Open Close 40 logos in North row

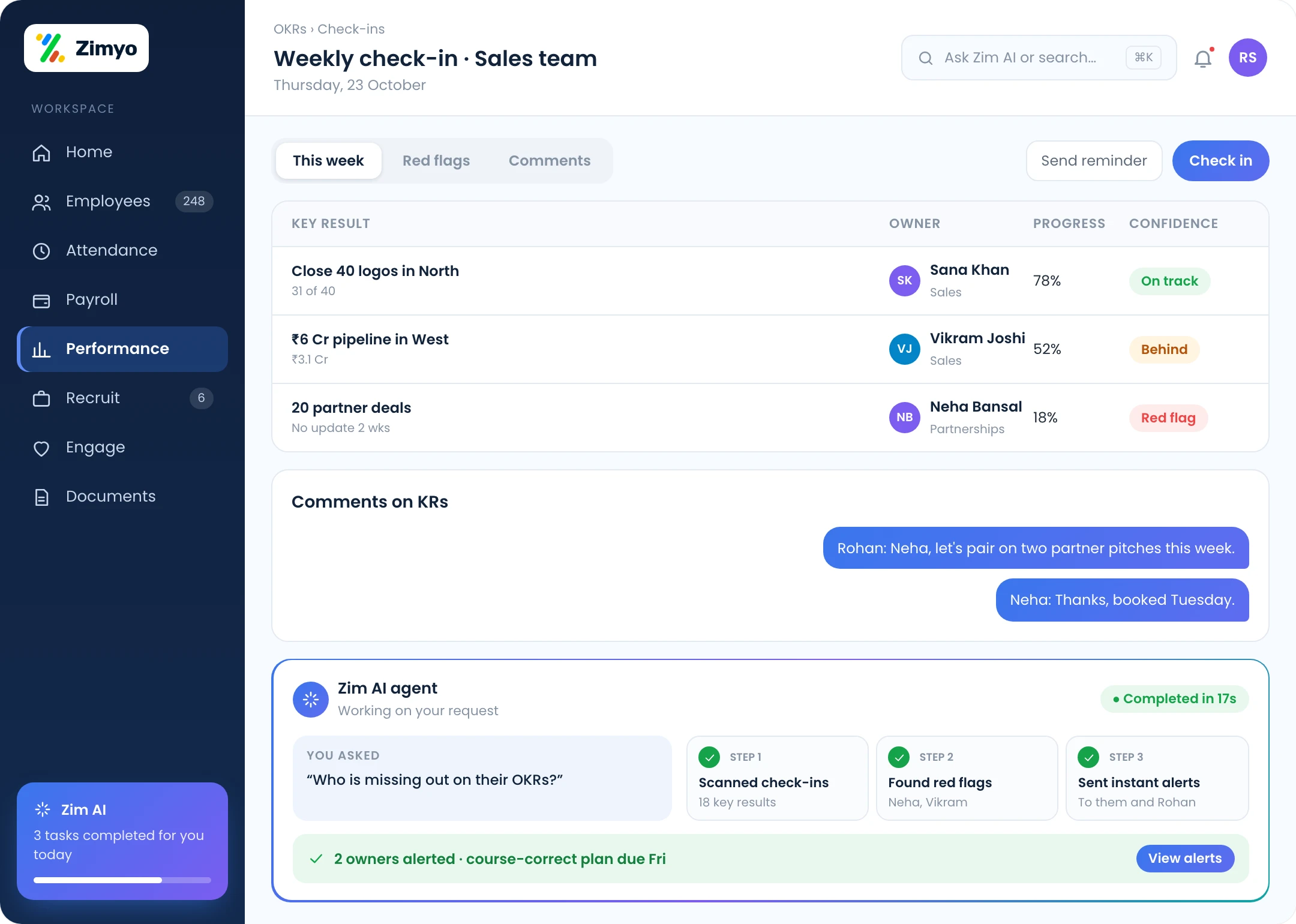coord(770,281)
